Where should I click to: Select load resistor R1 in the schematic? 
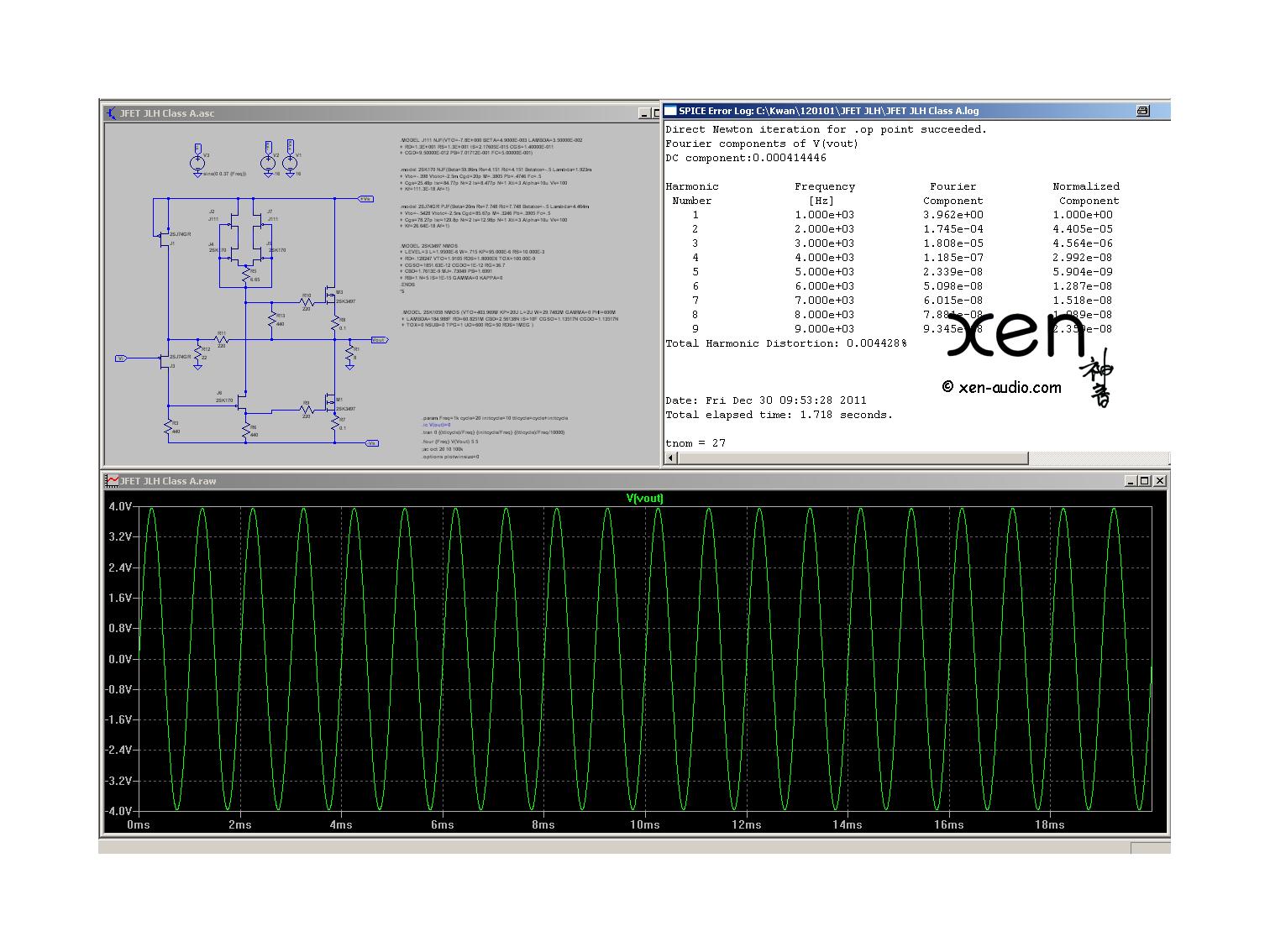click(x=350, y=353)
